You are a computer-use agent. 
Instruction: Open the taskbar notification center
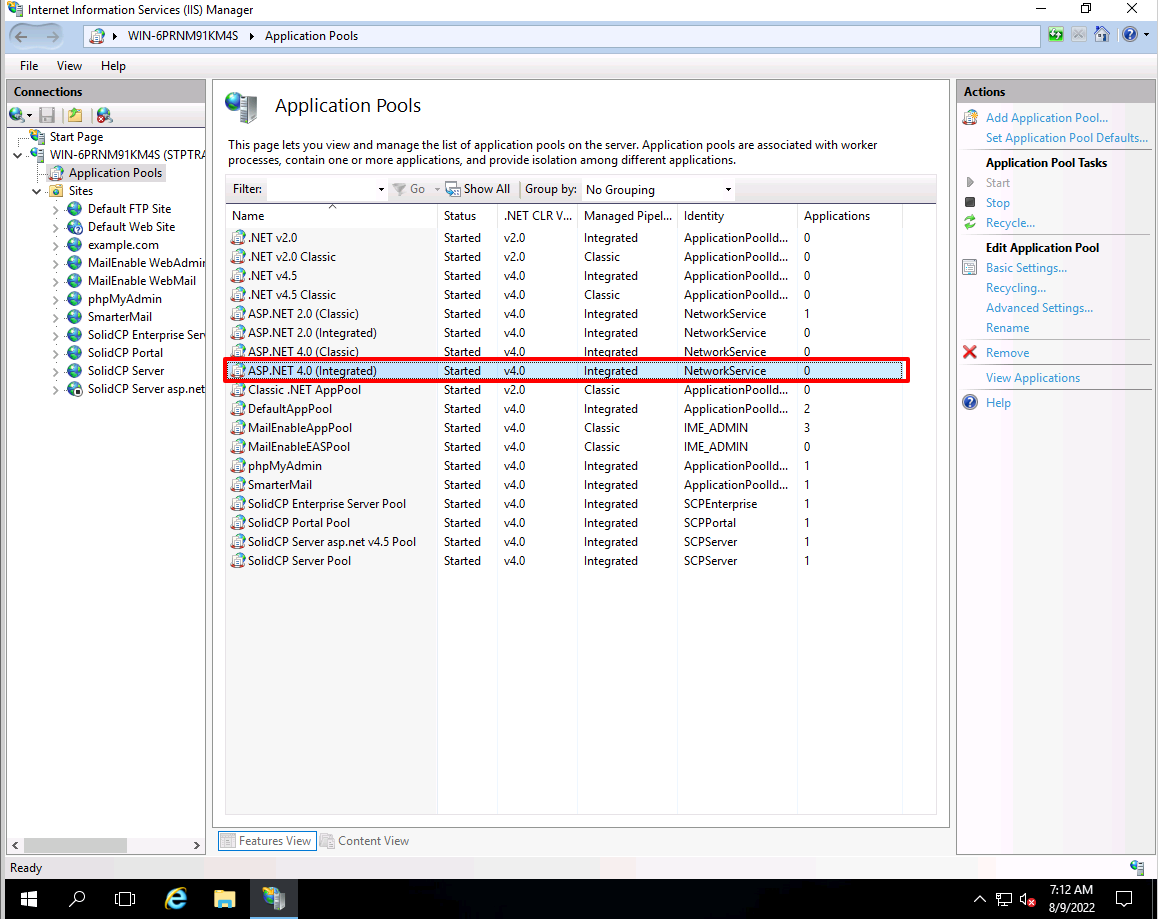[x=1124, y=899]
